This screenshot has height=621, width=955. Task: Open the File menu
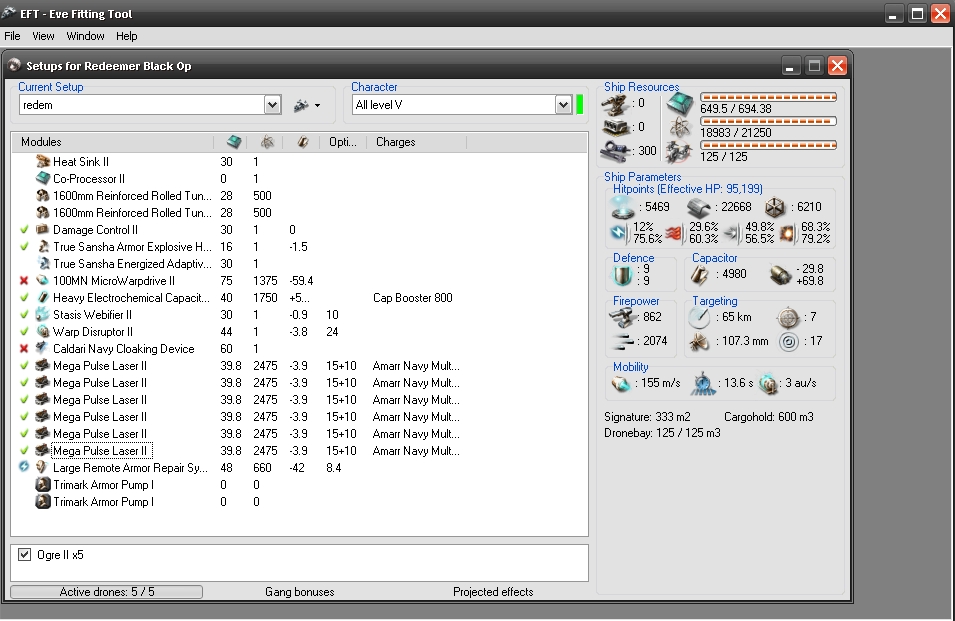(12, 36)
